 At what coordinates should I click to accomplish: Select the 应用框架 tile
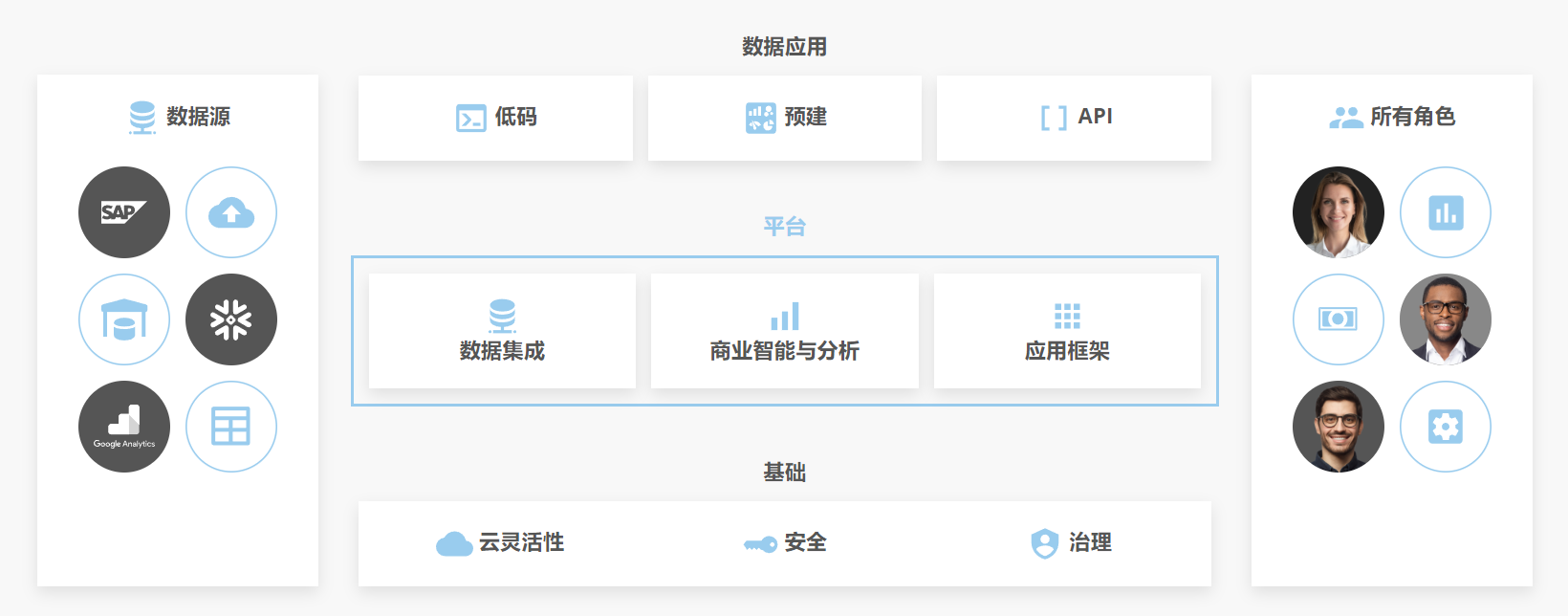[1067, 331]
